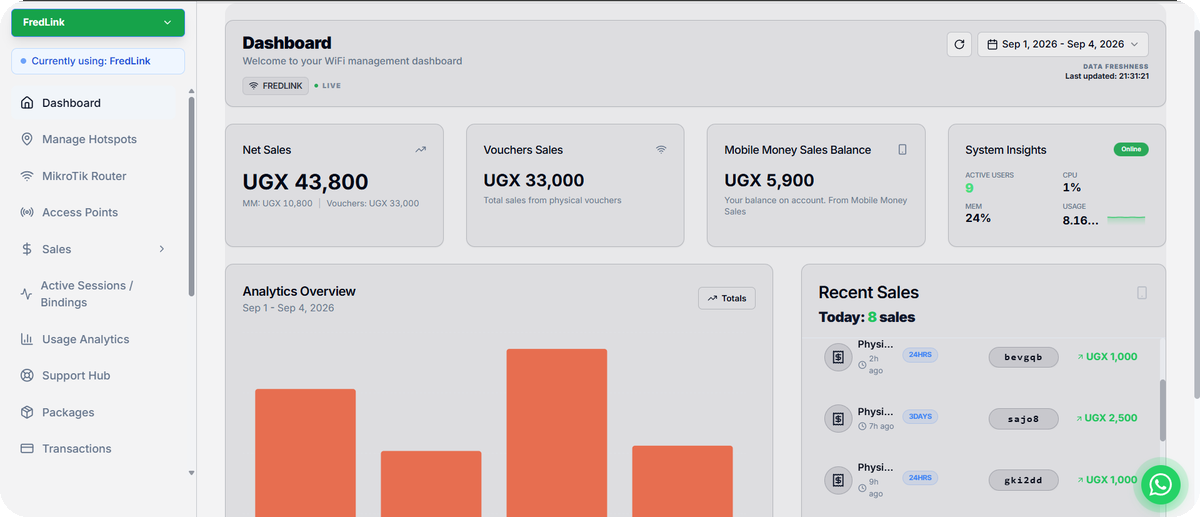
Task: Click the Support Hub lifebuoy icon
Action: pyautogui.click(x=27, y=376)
